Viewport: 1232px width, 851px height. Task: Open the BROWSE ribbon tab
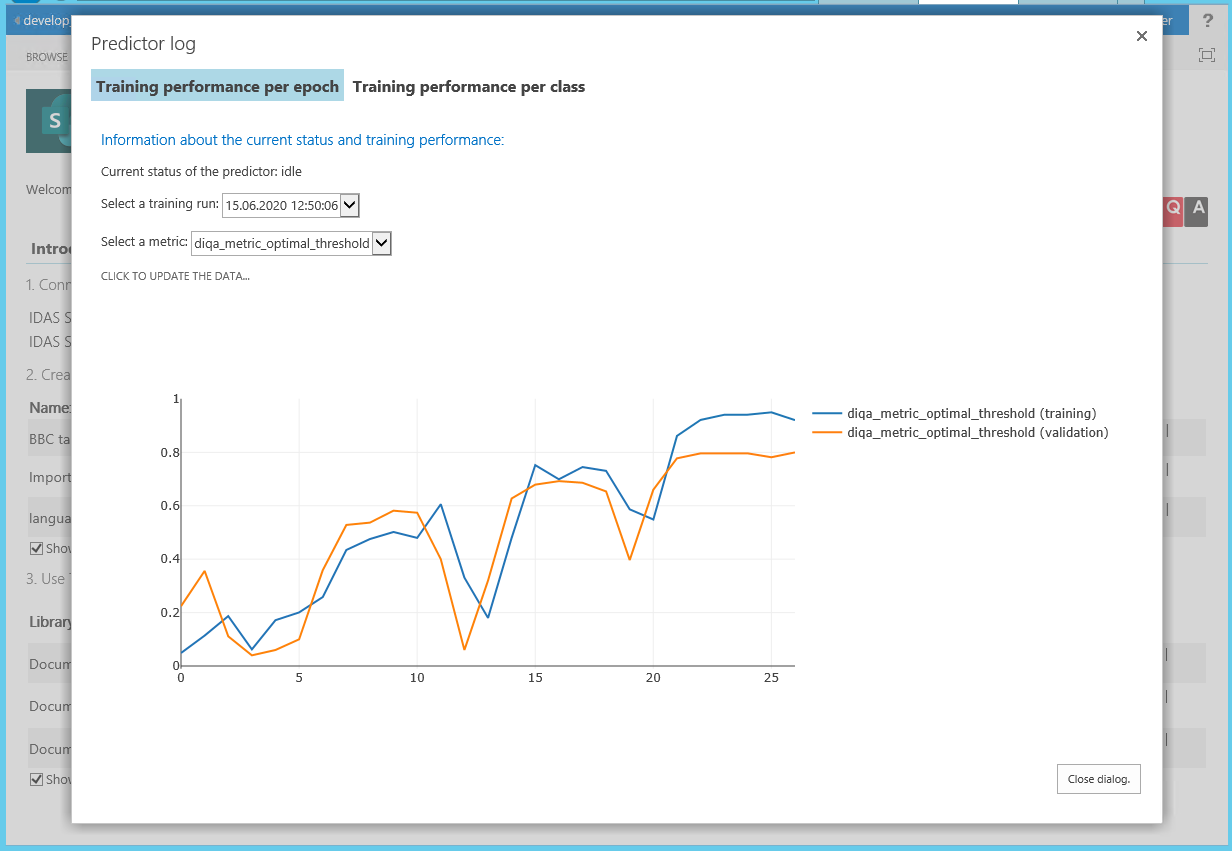click(x=47, y=57)
